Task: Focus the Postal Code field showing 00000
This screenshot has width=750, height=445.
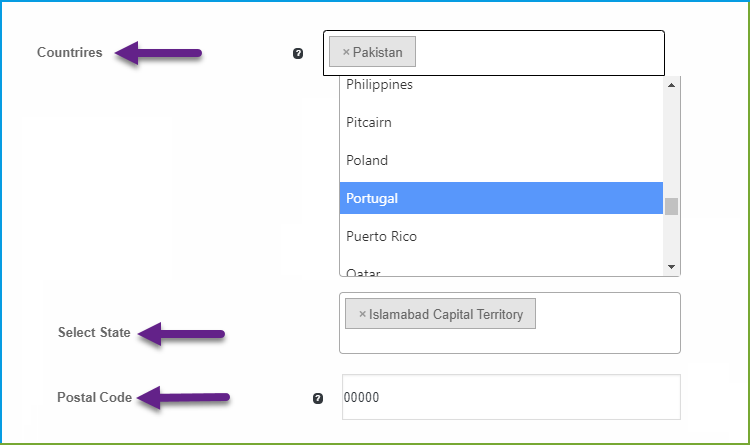Action: (x=511, y=397)
